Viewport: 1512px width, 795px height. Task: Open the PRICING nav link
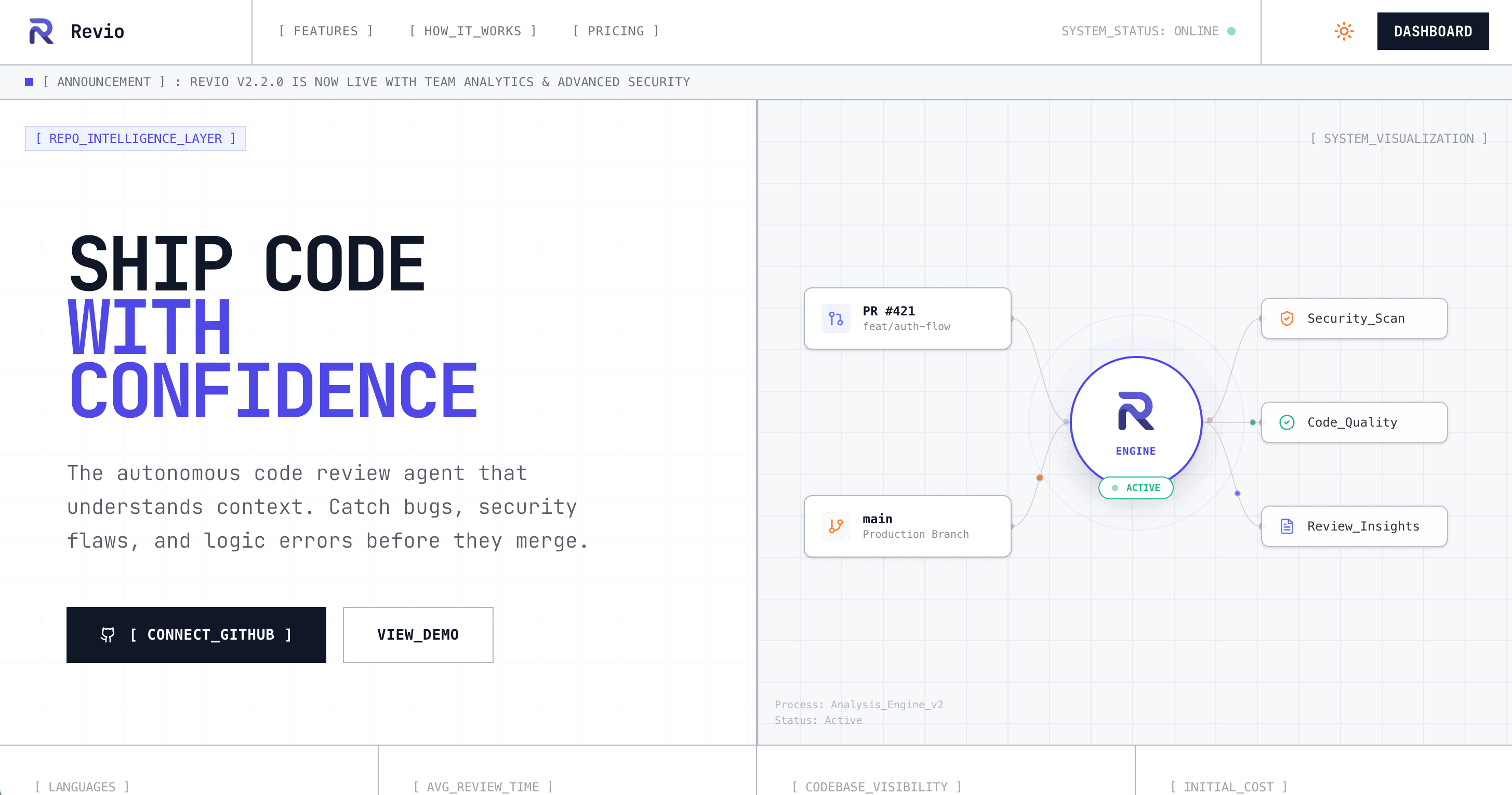616,31
